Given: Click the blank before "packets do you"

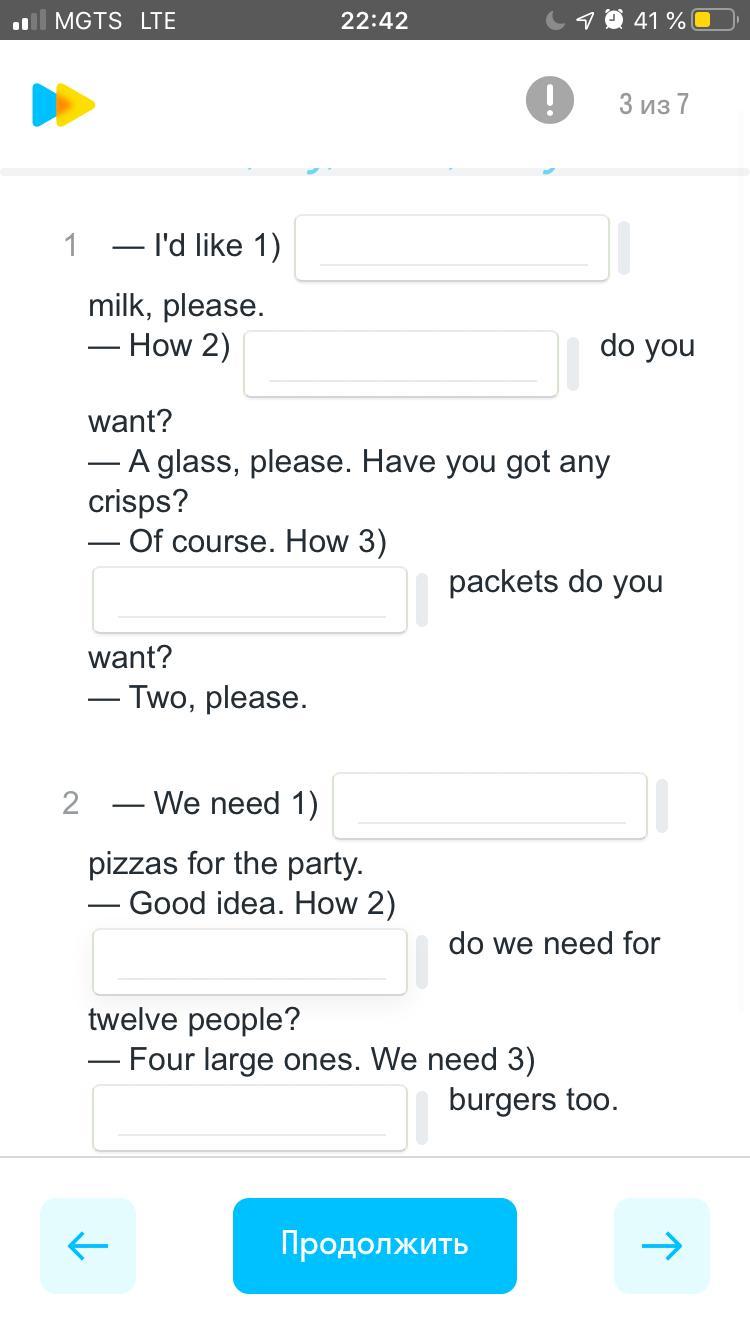Looking at the screenshot, I should tap(250, 600).
